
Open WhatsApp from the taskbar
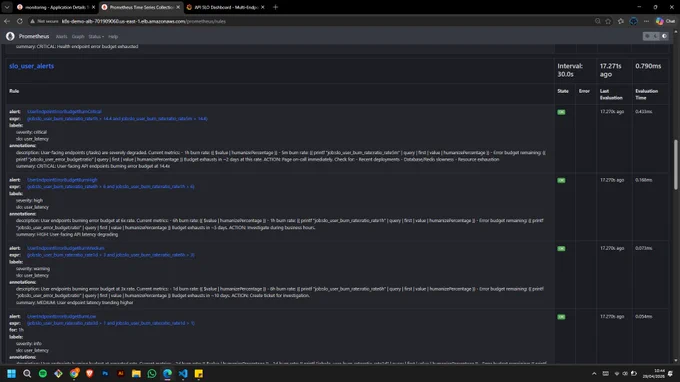(152, 374)
